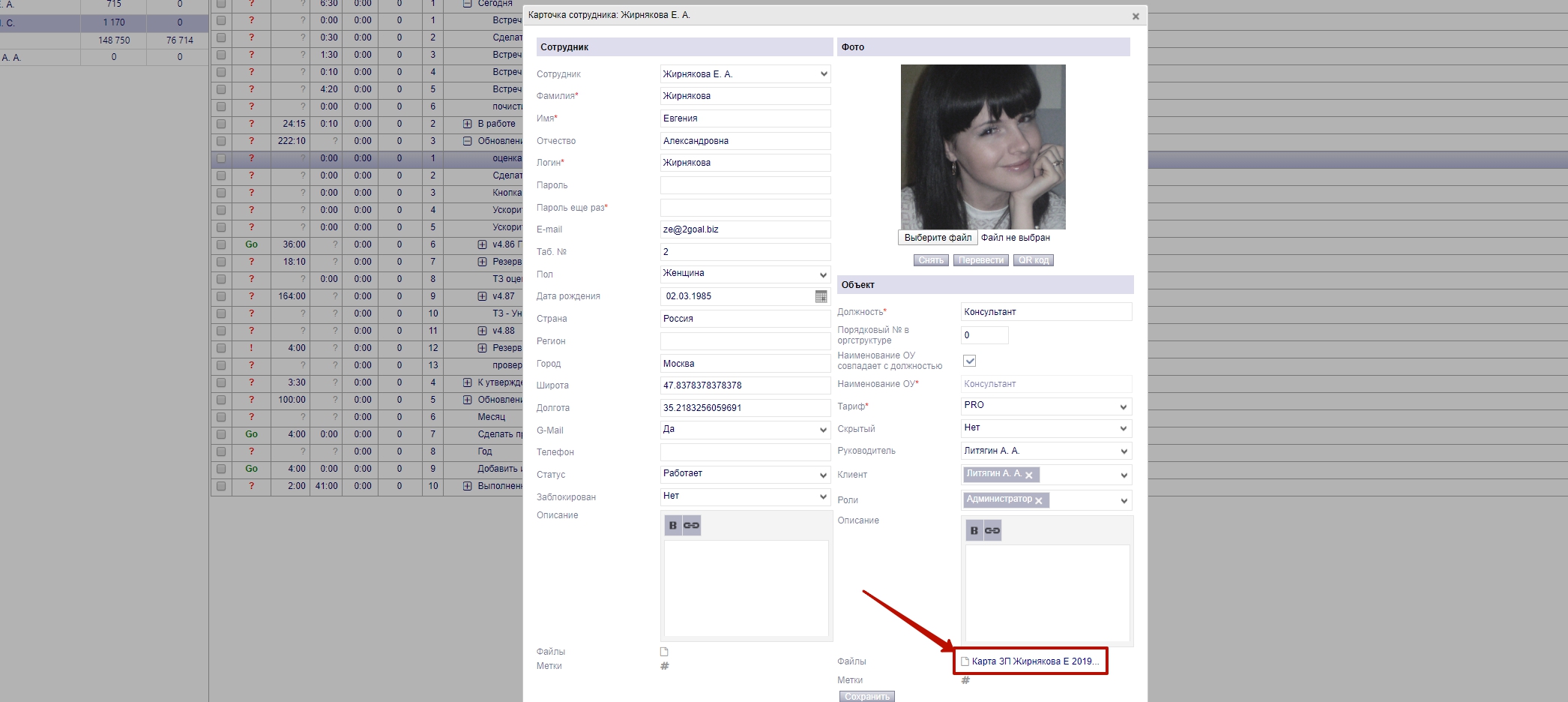Screen dimensions: 1568x702
Task: Check the box in the 100:00 row
Action: click(x=221, y=400)
